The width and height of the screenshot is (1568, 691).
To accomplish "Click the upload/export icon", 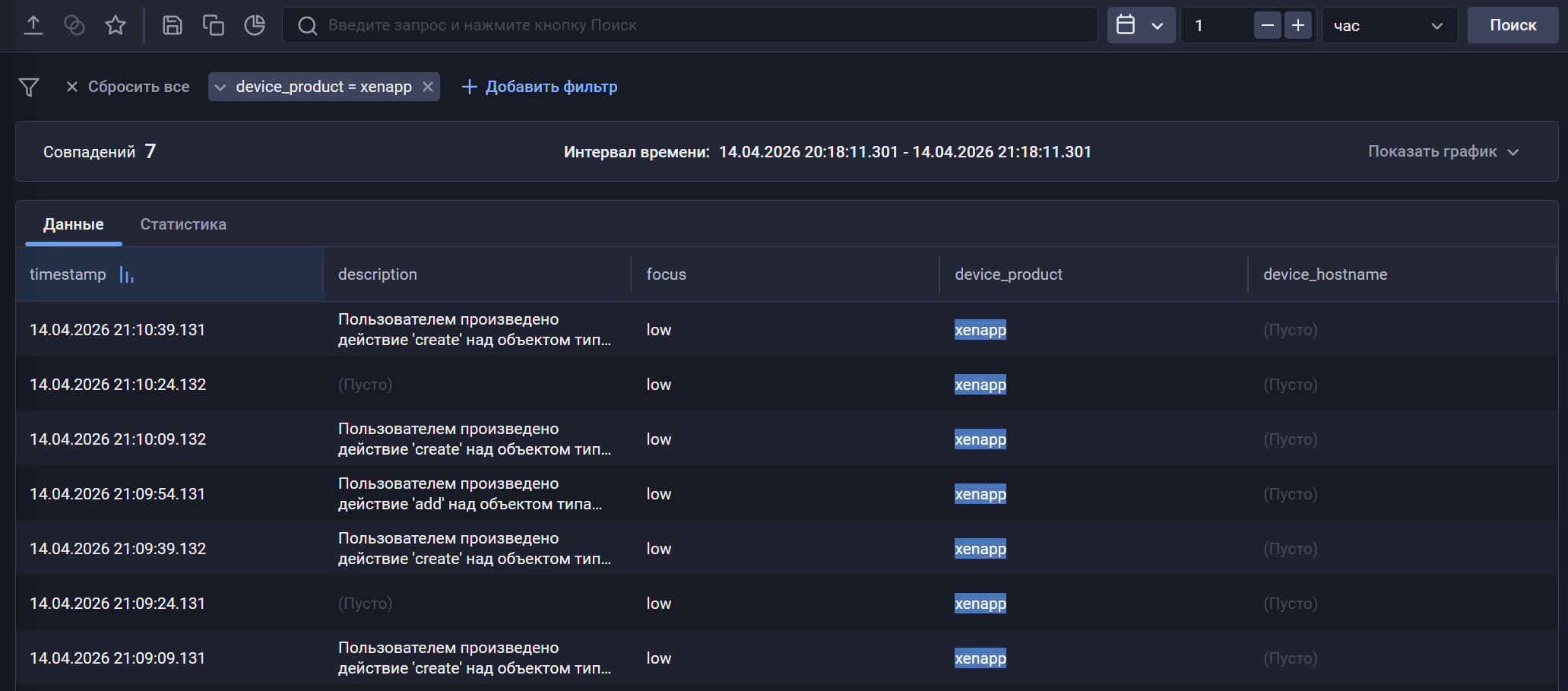I will [33, 25].
